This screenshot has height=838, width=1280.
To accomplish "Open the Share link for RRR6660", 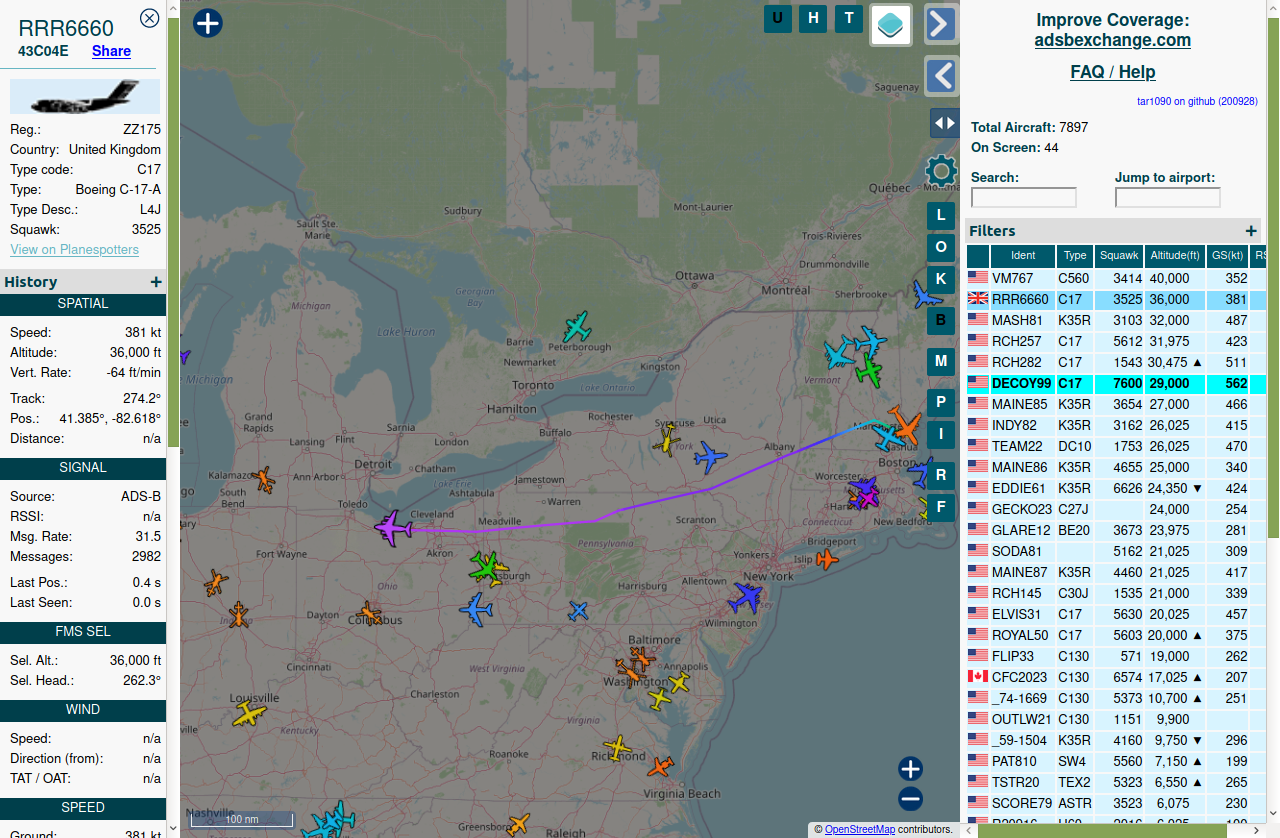I will click(x=111, y=51).
